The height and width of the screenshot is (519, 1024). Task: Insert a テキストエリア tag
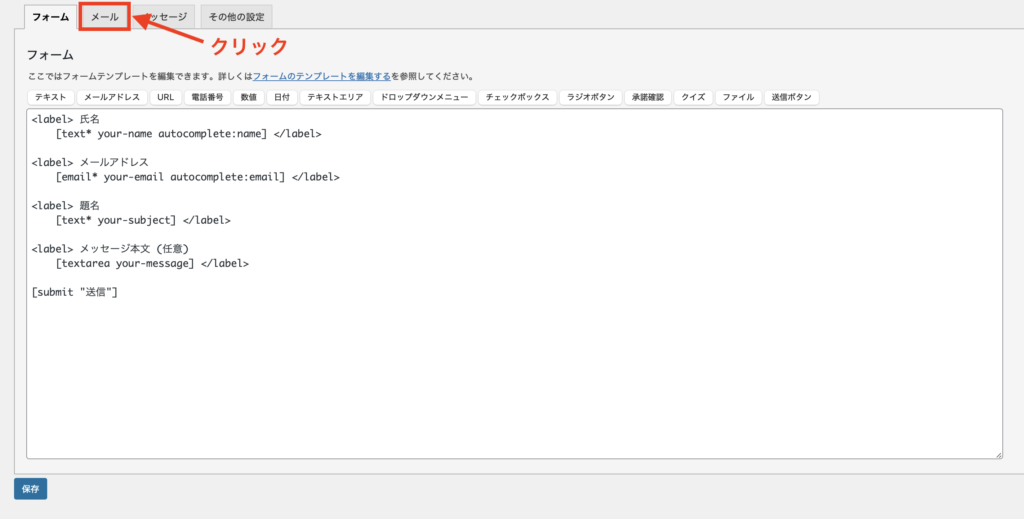[x=335, y=98]
